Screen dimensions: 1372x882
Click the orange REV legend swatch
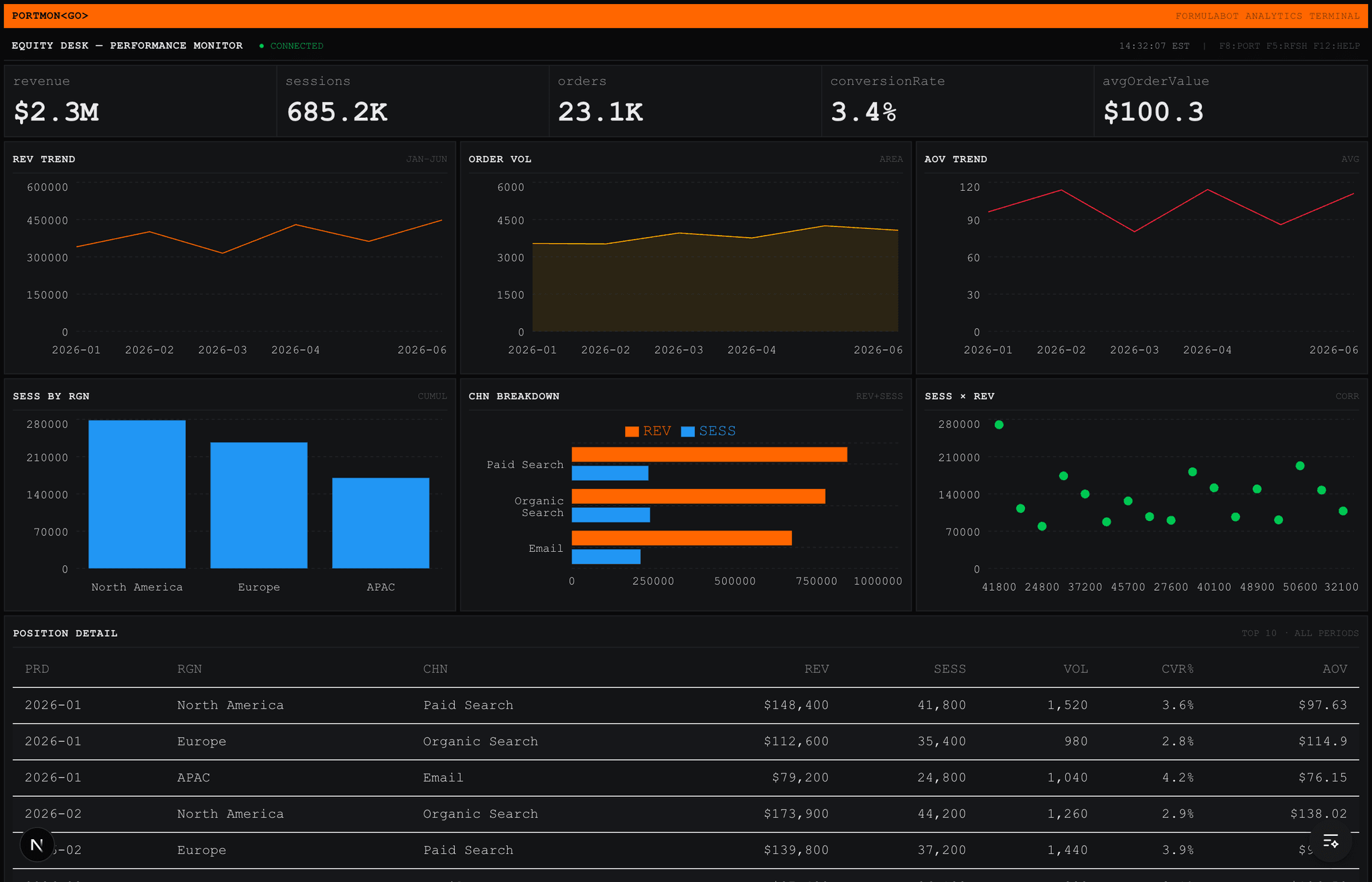tap(632, 431)
